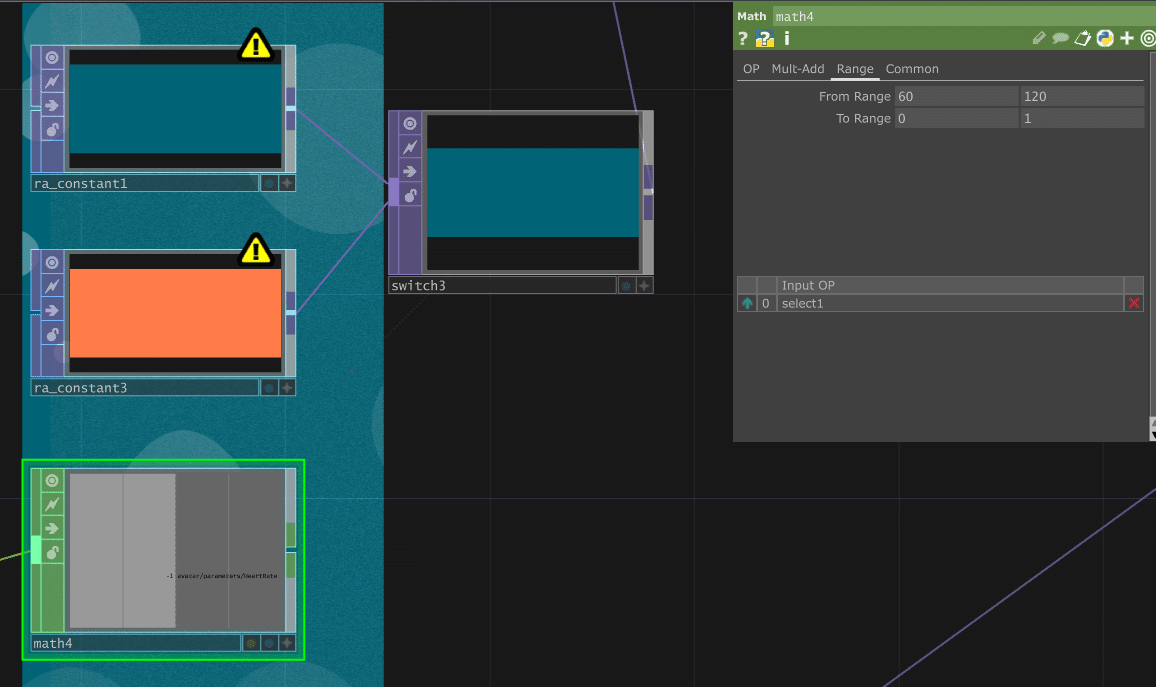Click the From Range field showing 60
This screenshot has height=687, width=1156.
pos(956,96)
